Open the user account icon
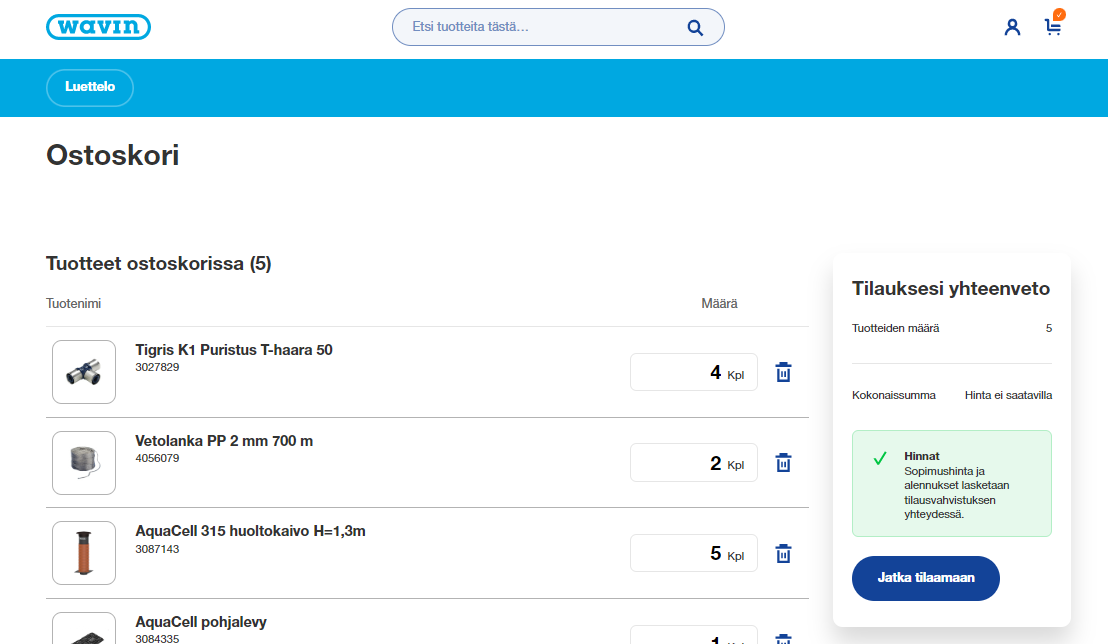The image size is (1108, 644). click(1012, 28)
